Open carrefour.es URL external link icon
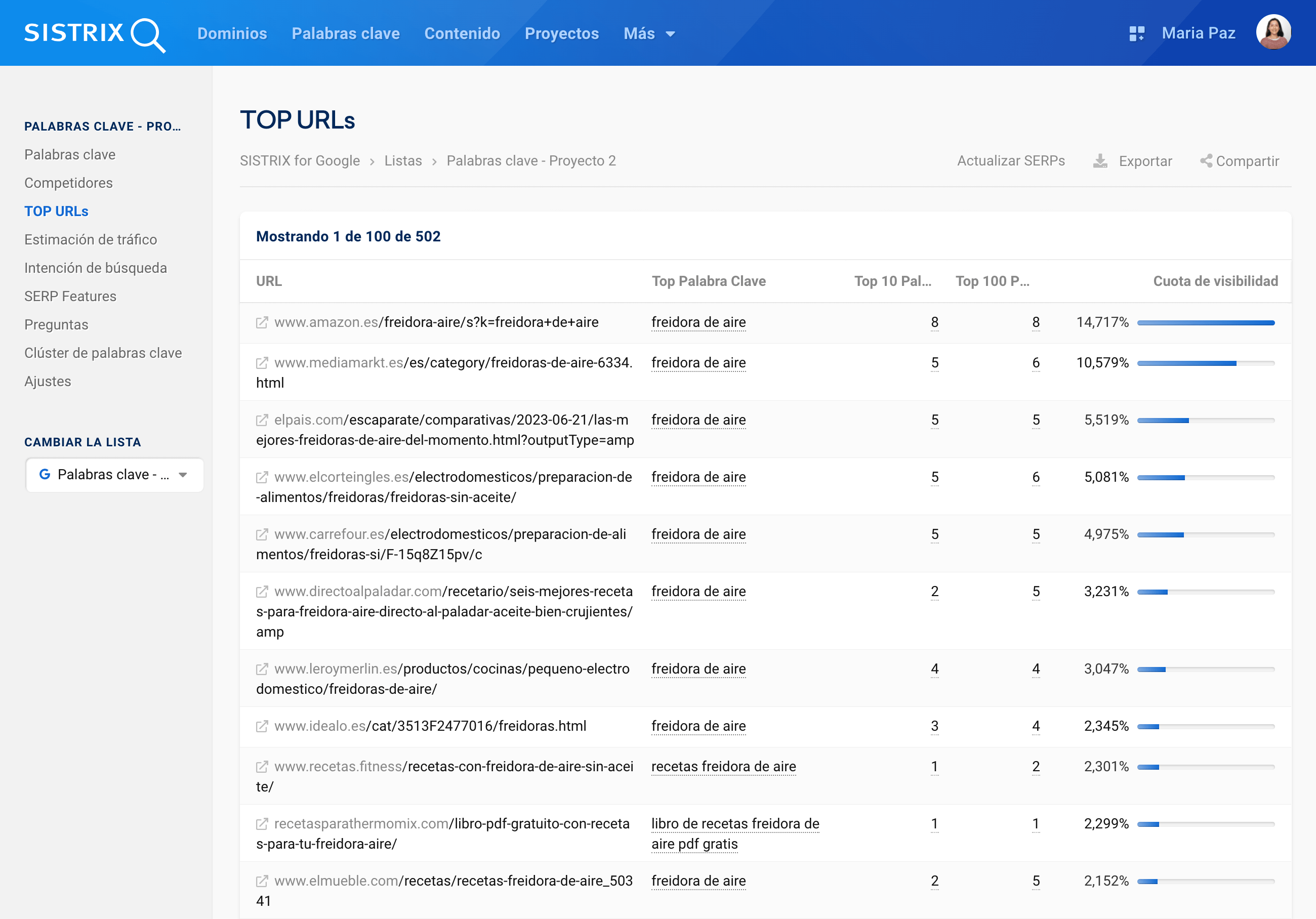This screenshot has height=919, width=1316. [262, 534]
